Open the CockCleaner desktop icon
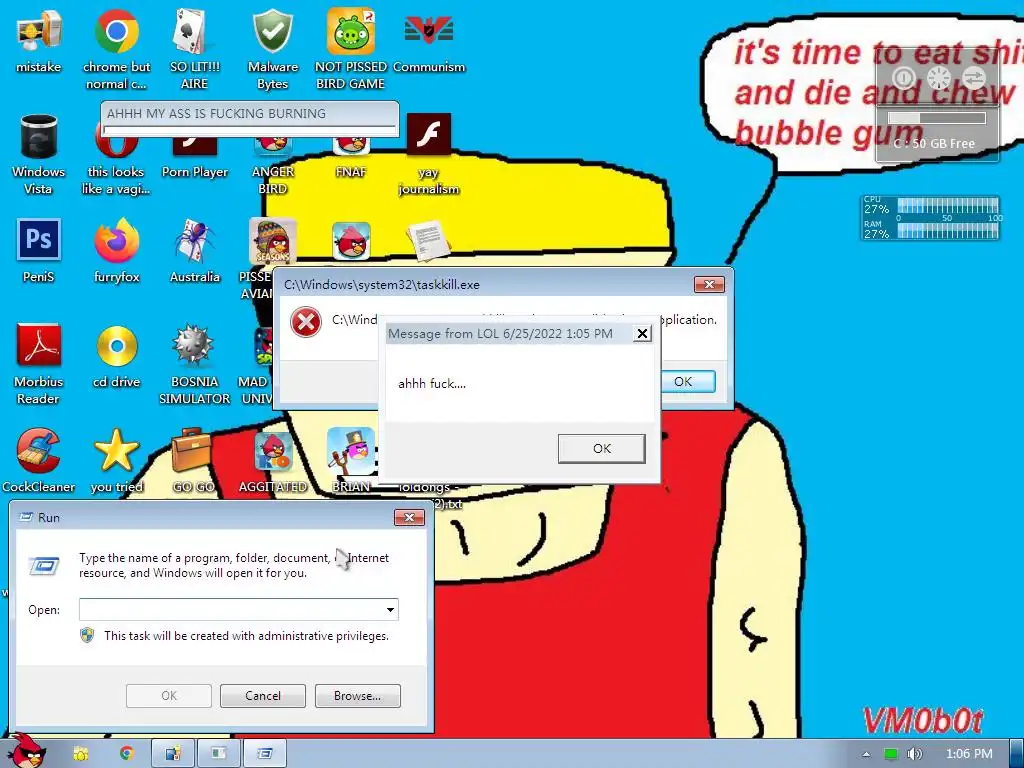1024x768 pixels. 38,461
